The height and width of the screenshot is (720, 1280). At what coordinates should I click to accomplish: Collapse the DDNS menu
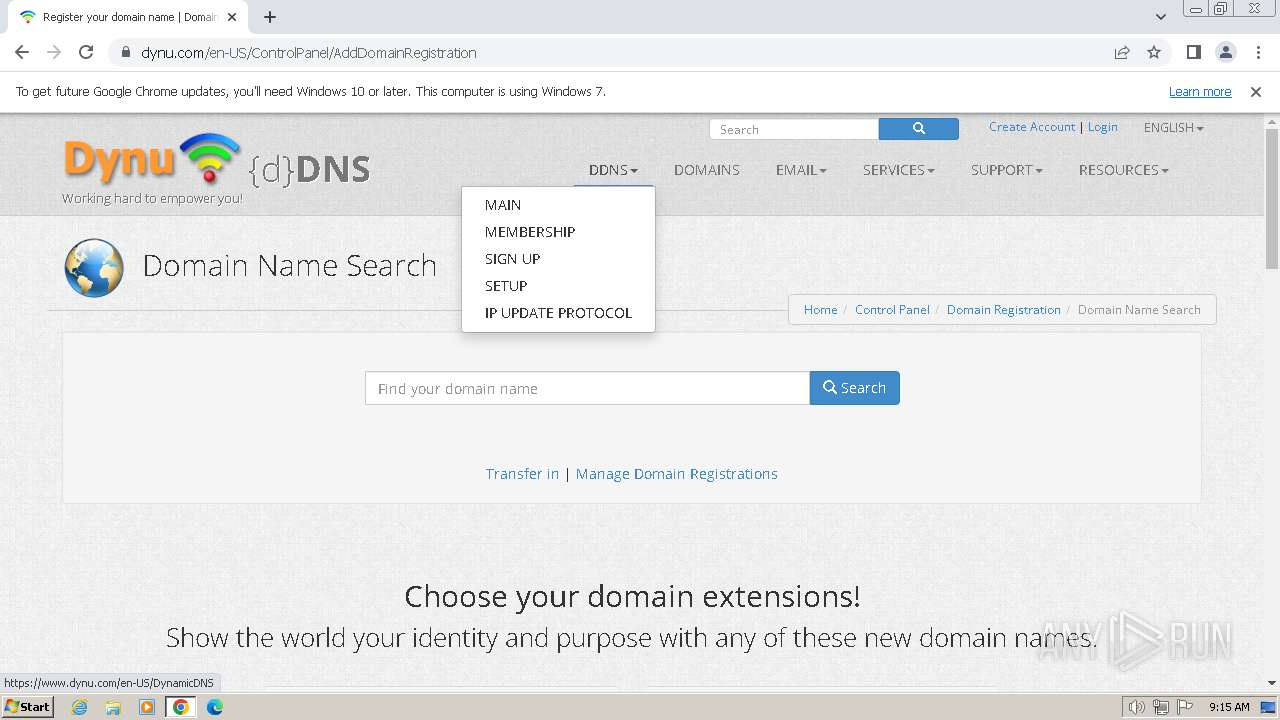(x=613, y=170)
